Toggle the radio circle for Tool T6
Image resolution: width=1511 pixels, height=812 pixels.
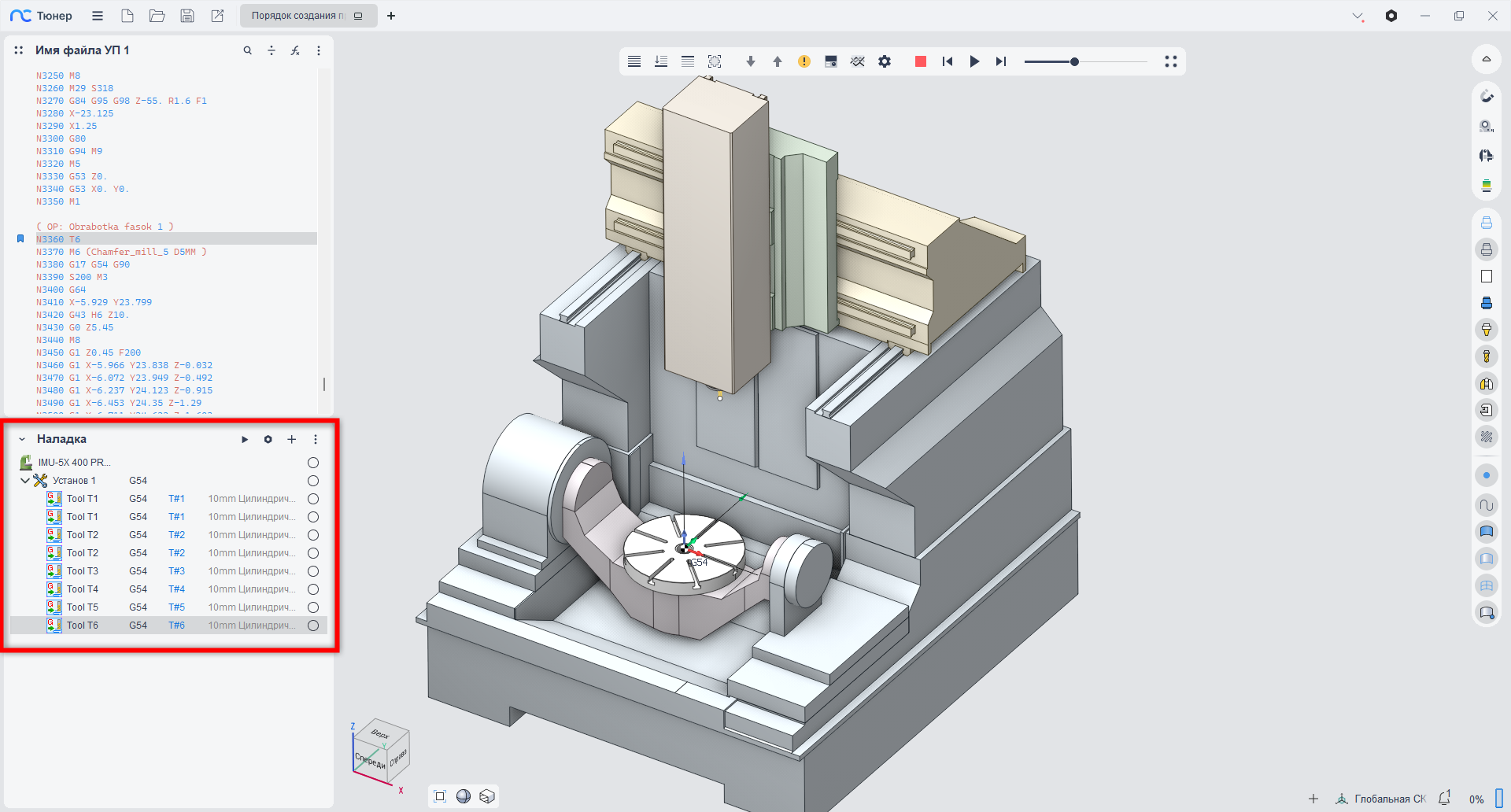click(x=313, y=626)
